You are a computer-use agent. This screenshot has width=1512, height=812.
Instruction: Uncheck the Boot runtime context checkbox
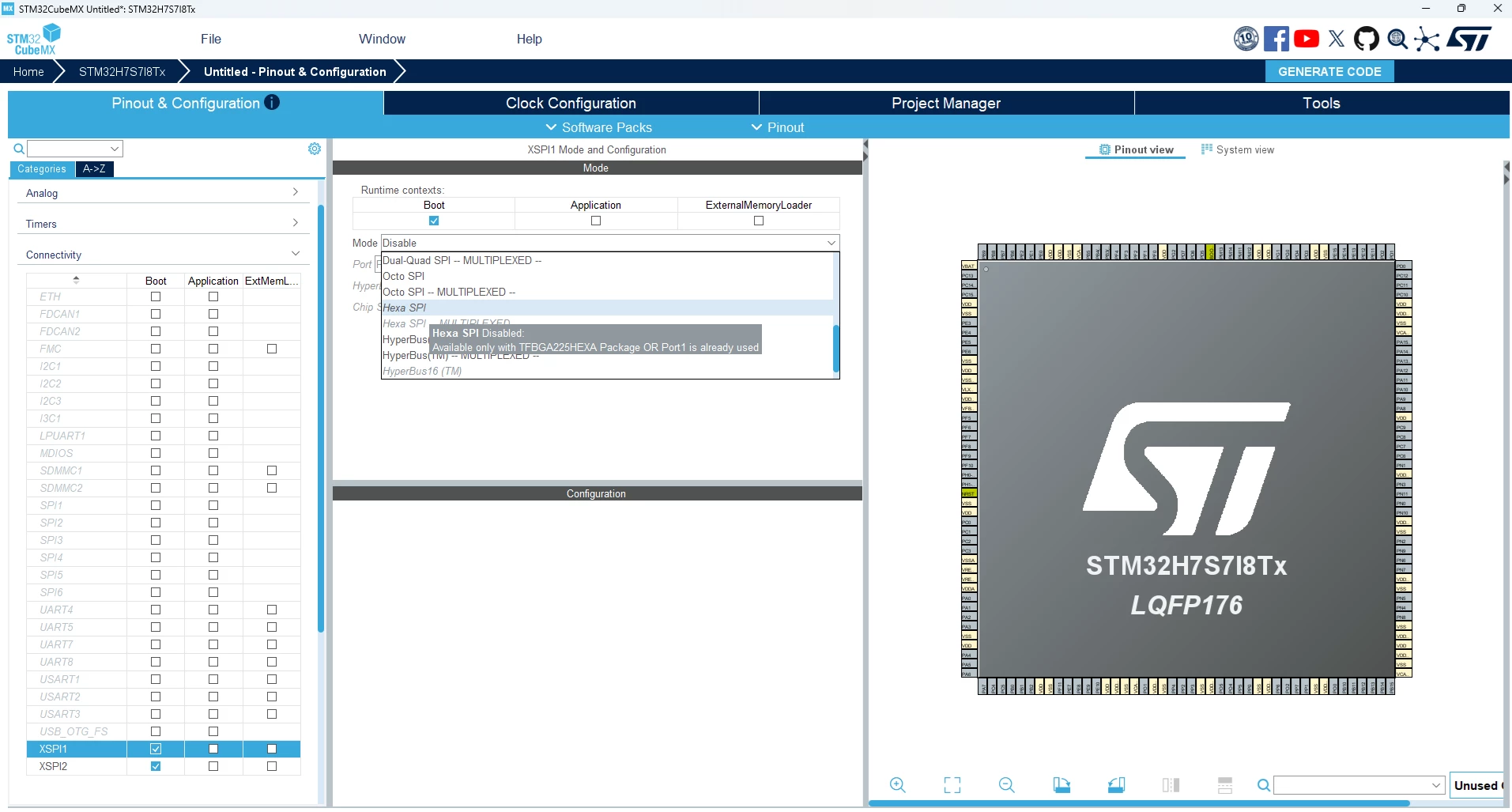click(x=434, y=221)
